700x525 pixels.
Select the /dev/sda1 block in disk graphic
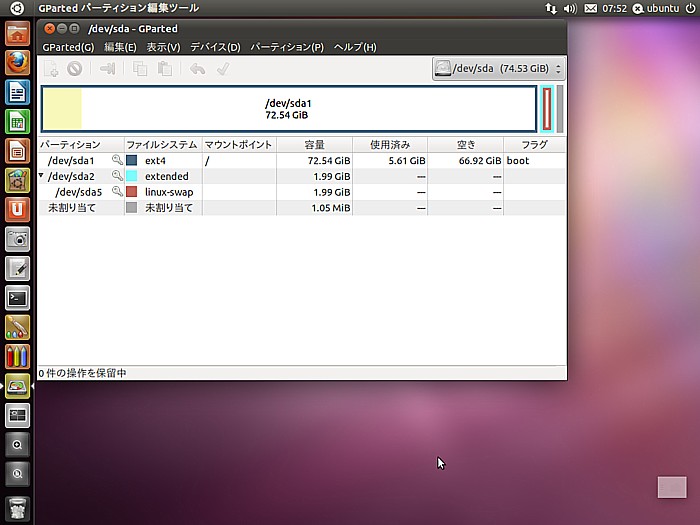(289, 109)
